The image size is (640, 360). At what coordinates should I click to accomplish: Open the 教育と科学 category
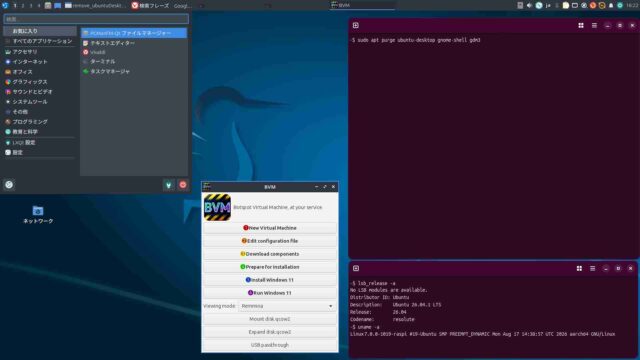[40, 132]
